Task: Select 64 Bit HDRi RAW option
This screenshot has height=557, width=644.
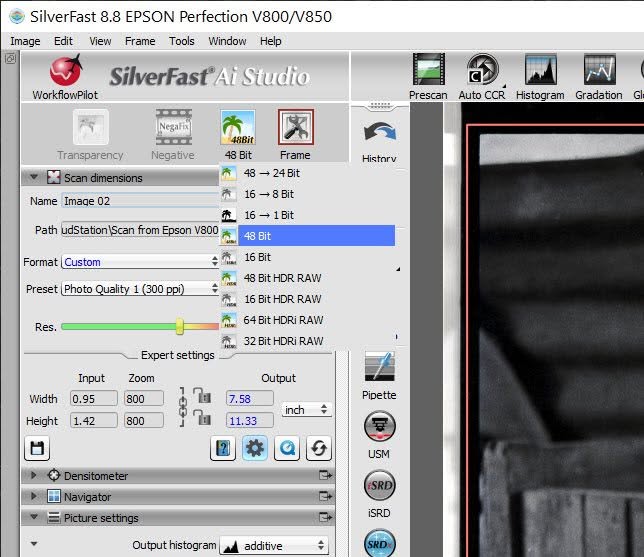Action: [x=307, y=320]
